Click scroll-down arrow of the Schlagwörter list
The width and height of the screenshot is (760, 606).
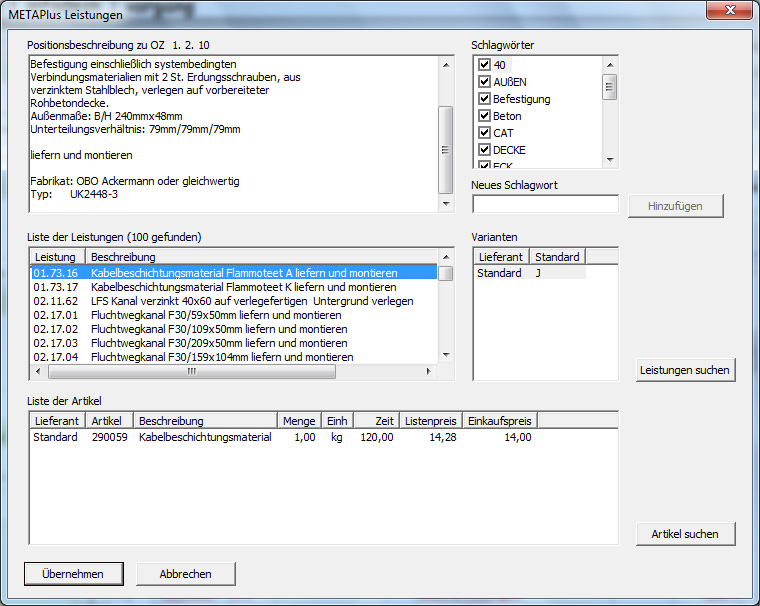[x=610, y=160]
